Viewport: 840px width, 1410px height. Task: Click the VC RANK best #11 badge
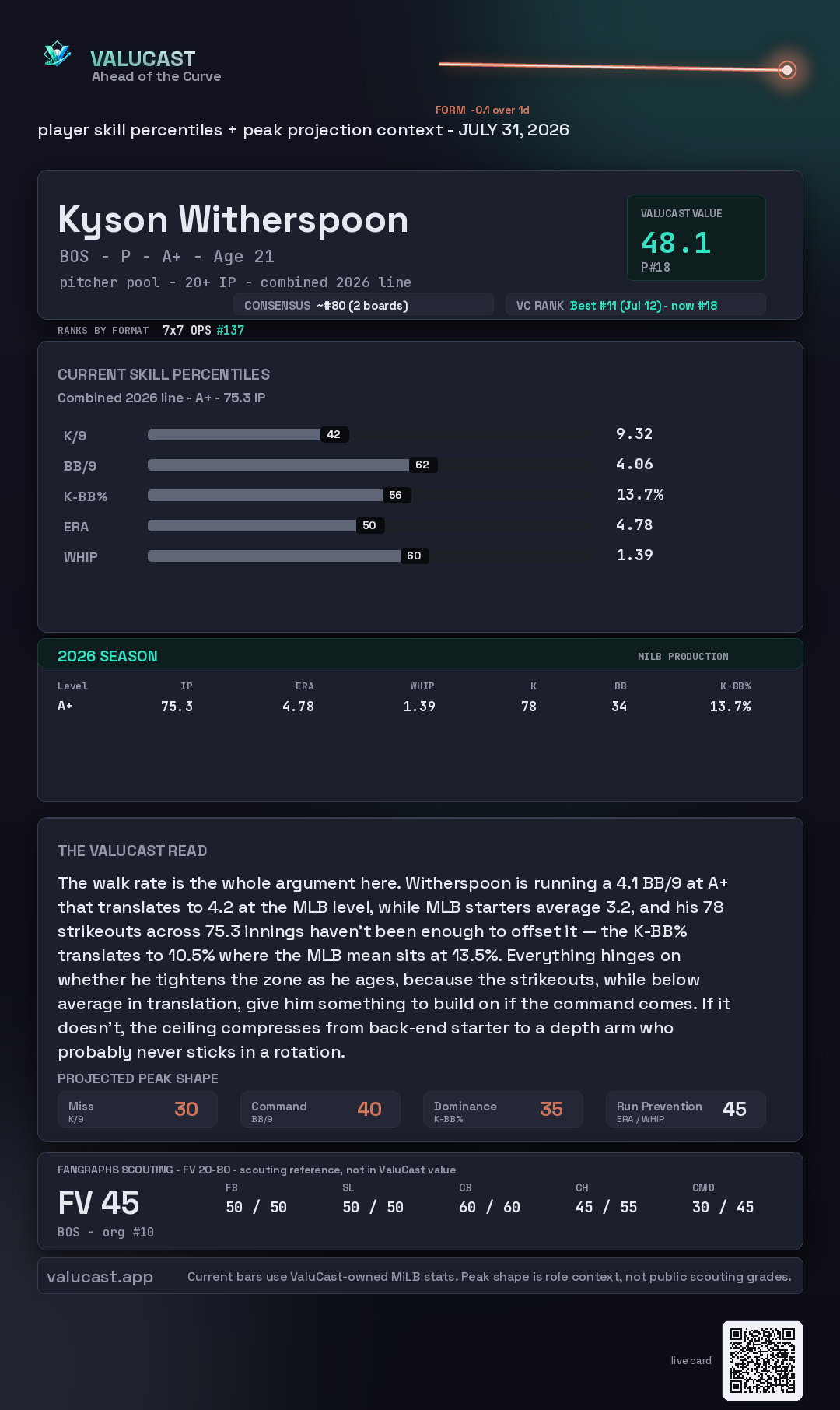635,305
